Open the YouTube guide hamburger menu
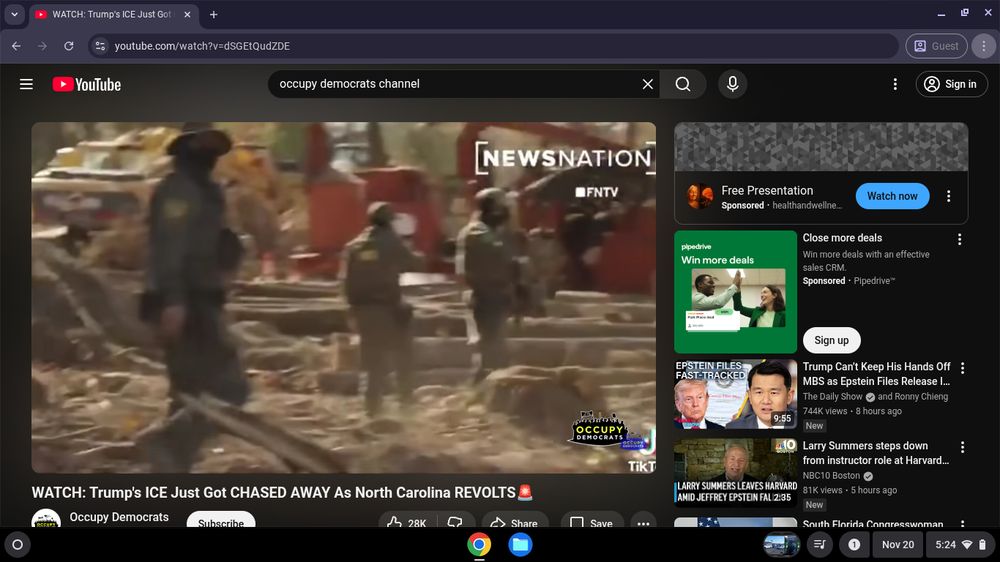The image size is (1000, 562). coord(26,84)
